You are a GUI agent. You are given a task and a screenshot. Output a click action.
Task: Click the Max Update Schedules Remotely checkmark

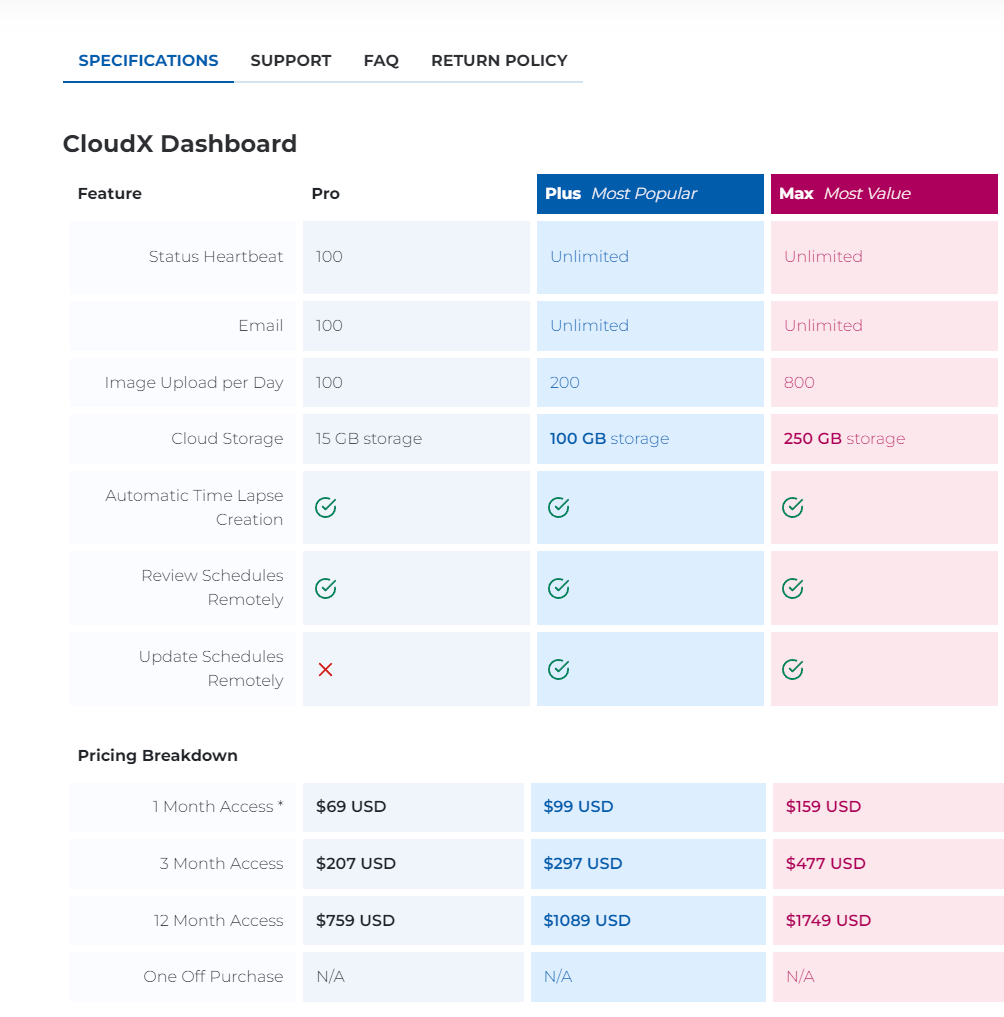click(x=793, y=669)
